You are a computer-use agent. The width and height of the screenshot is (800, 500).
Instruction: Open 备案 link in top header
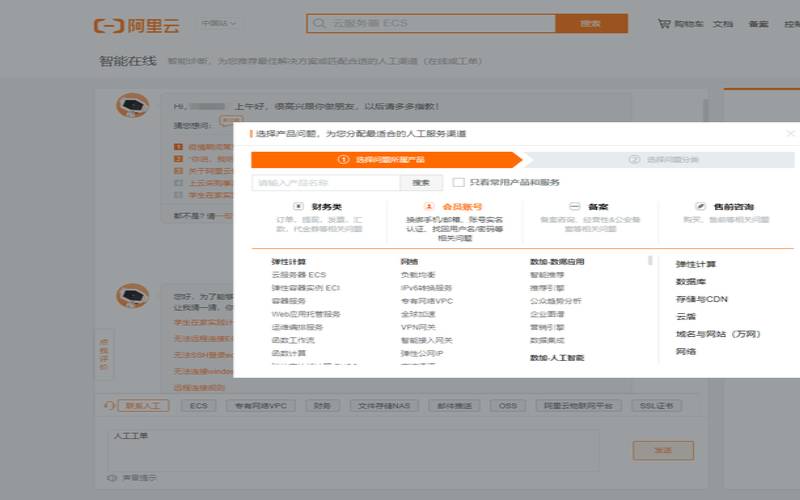758,24
